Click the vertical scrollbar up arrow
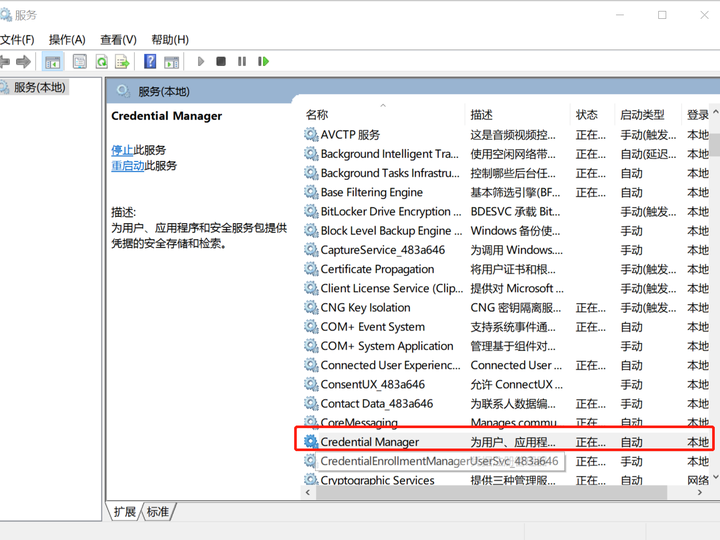The width and height of the screenshot is (720, 540). click(715, 112)
